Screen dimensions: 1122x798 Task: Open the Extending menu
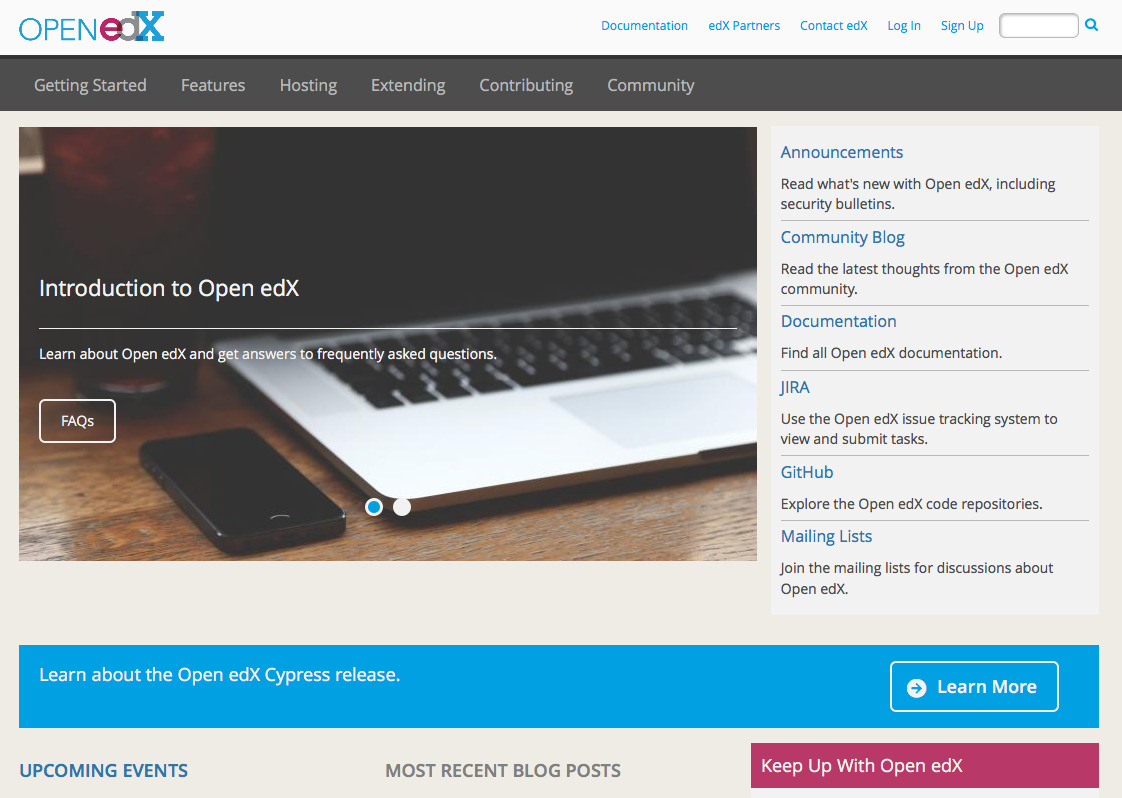[x=408, y=85]
